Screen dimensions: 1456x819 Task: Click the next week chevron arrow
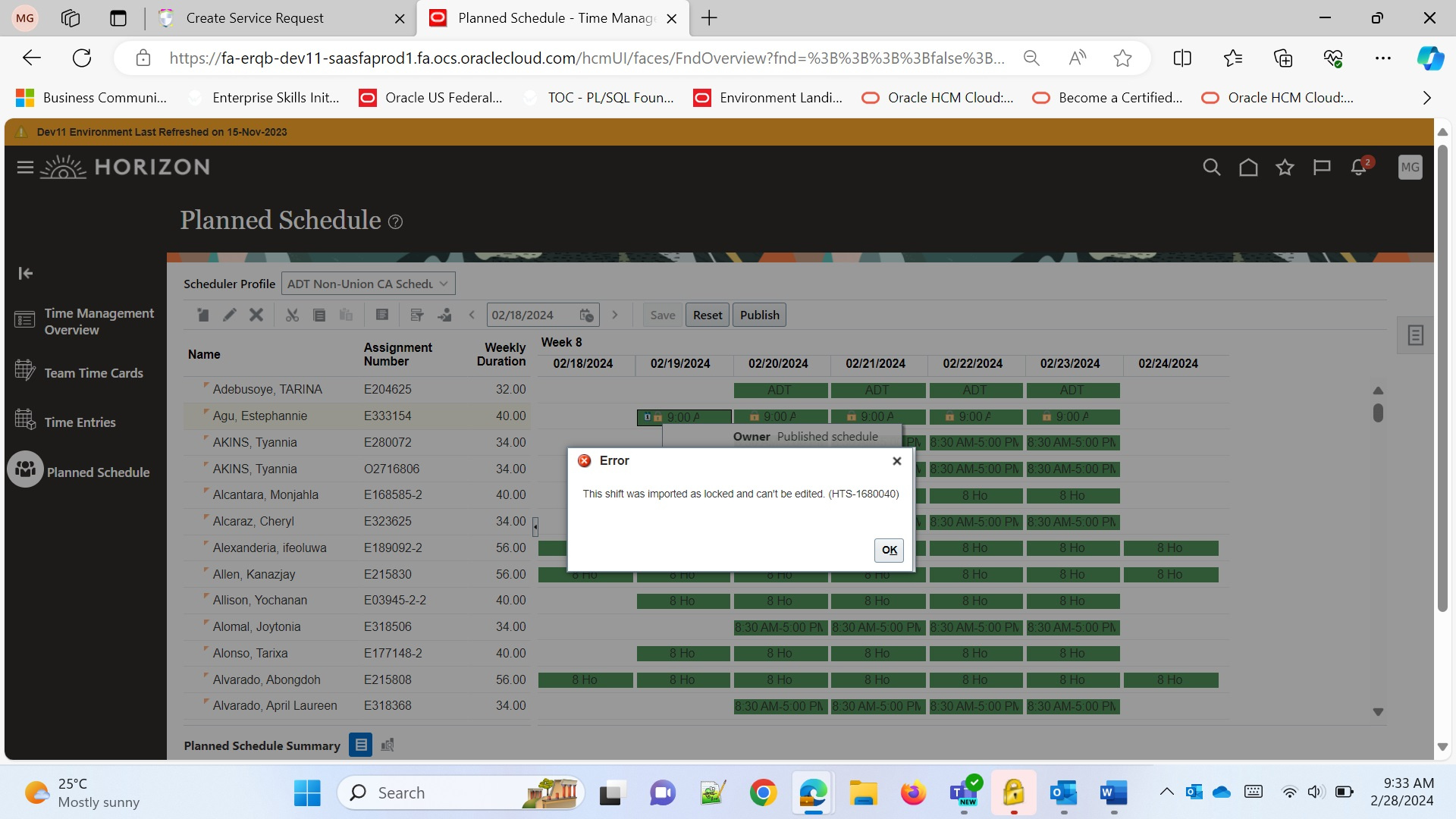point(616,315)
